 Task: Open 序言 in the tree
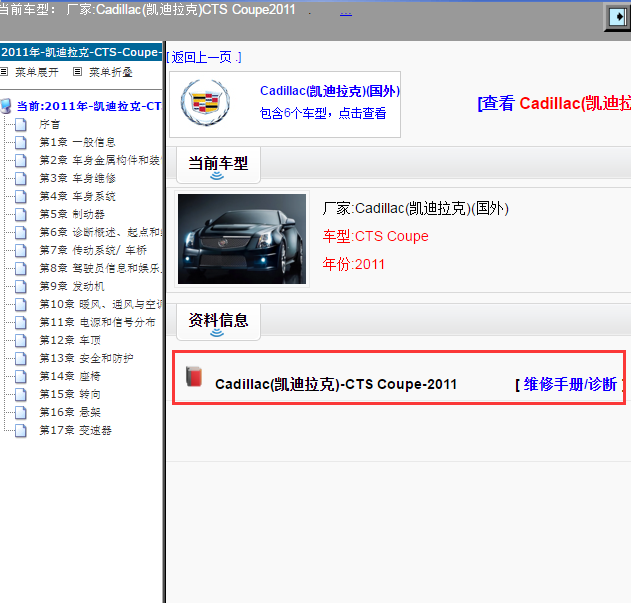tap(49, 124)
